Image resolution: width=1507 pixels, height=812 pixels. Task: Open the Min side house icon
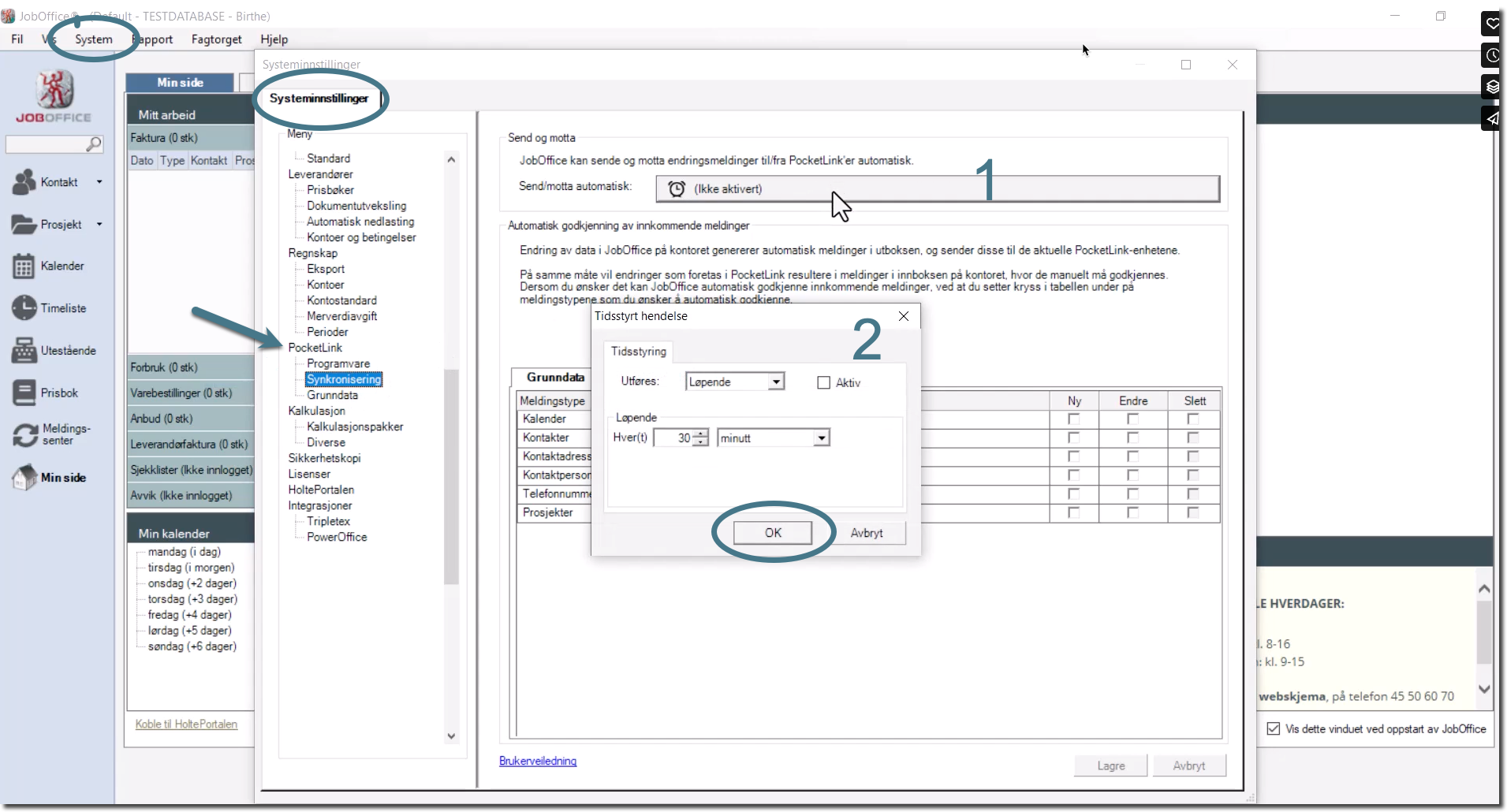pyautogui.click(x=25, y=478)
